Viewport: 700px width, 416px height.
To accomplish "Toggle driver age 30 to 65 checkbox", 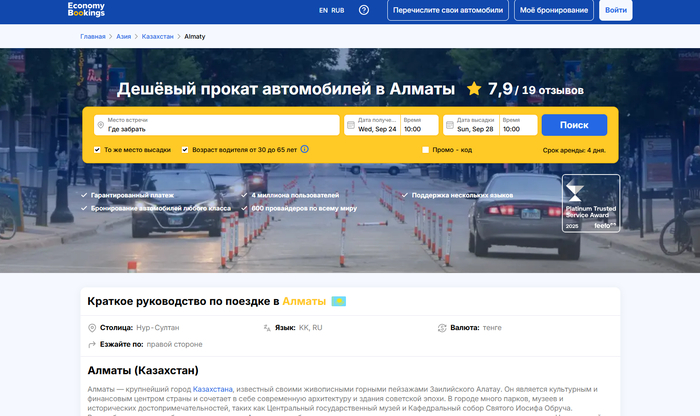I will [185, 150].
